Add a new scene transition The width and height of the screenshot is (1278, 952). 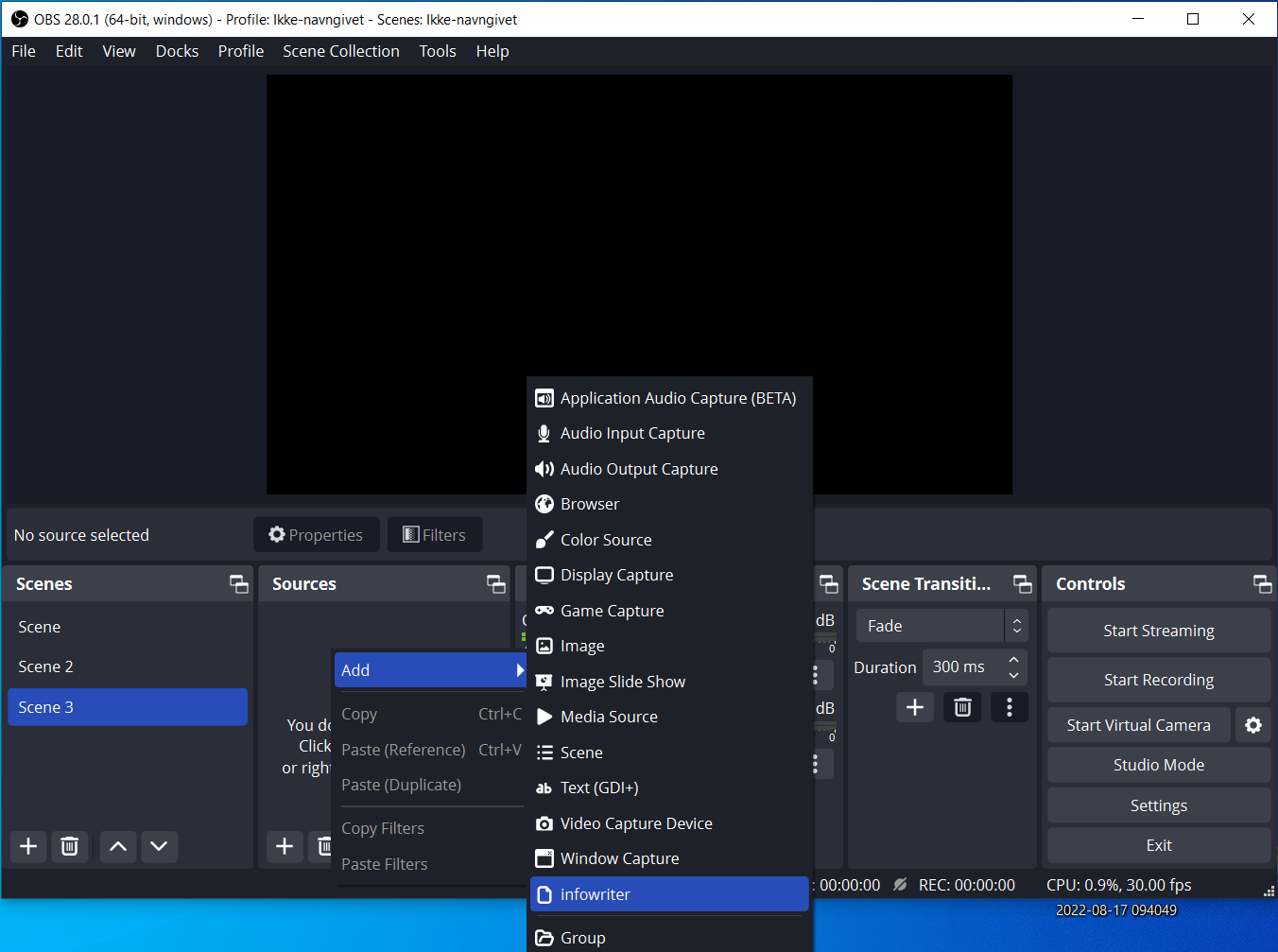[915, 707]
